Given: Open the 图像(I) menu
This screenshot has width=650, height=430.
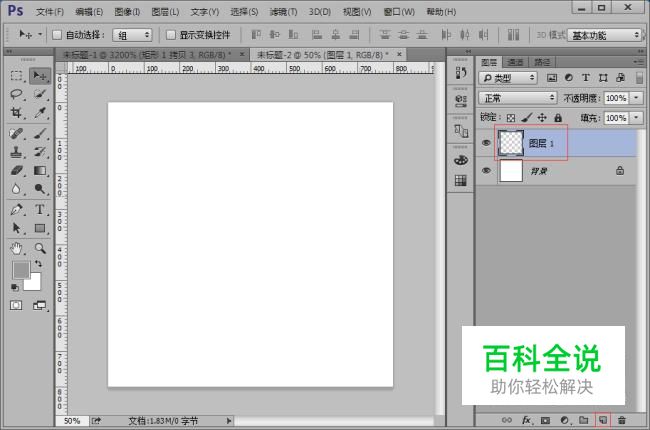Looking at the screenshot, I should click(x=127, y=12).
